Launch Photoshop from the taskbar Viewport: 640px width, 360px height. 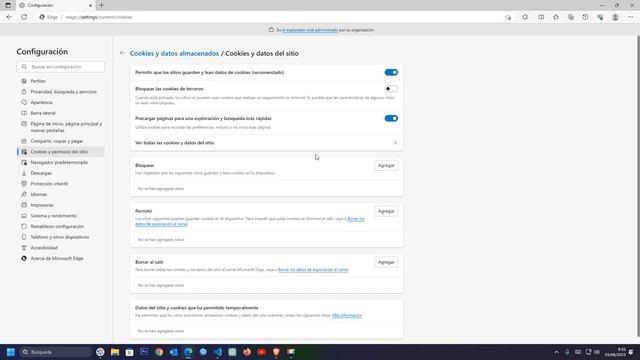point(144,352)
